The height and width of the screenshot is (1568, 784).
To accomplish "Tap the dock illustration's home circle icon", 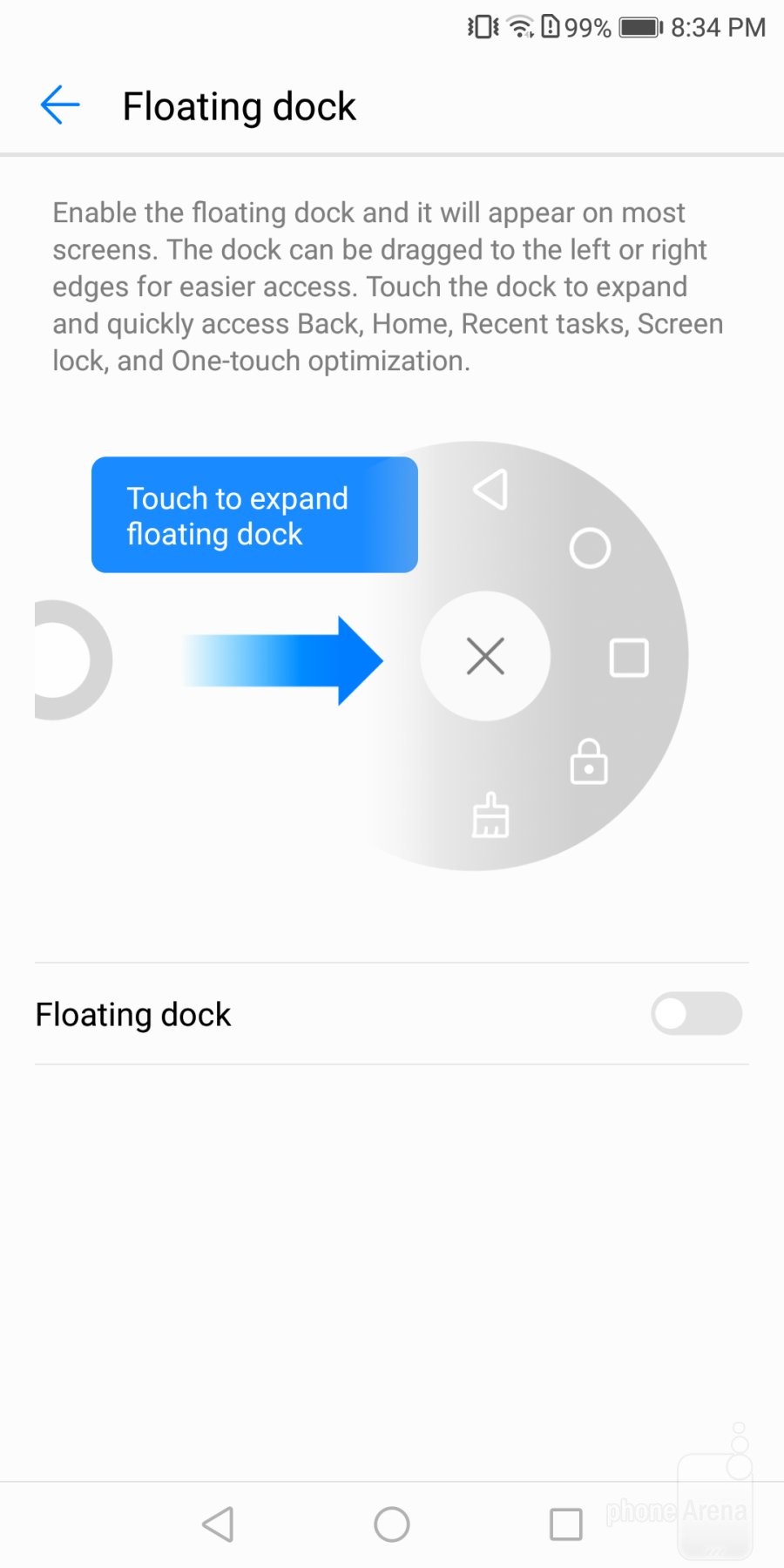I will click(x=590, y=548).
